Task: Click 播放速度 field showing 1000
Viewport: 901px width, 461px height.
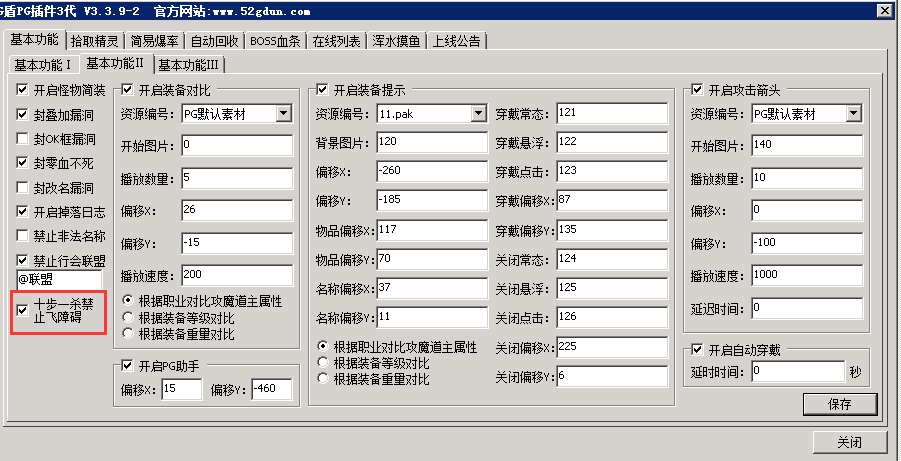Action: 807,275
